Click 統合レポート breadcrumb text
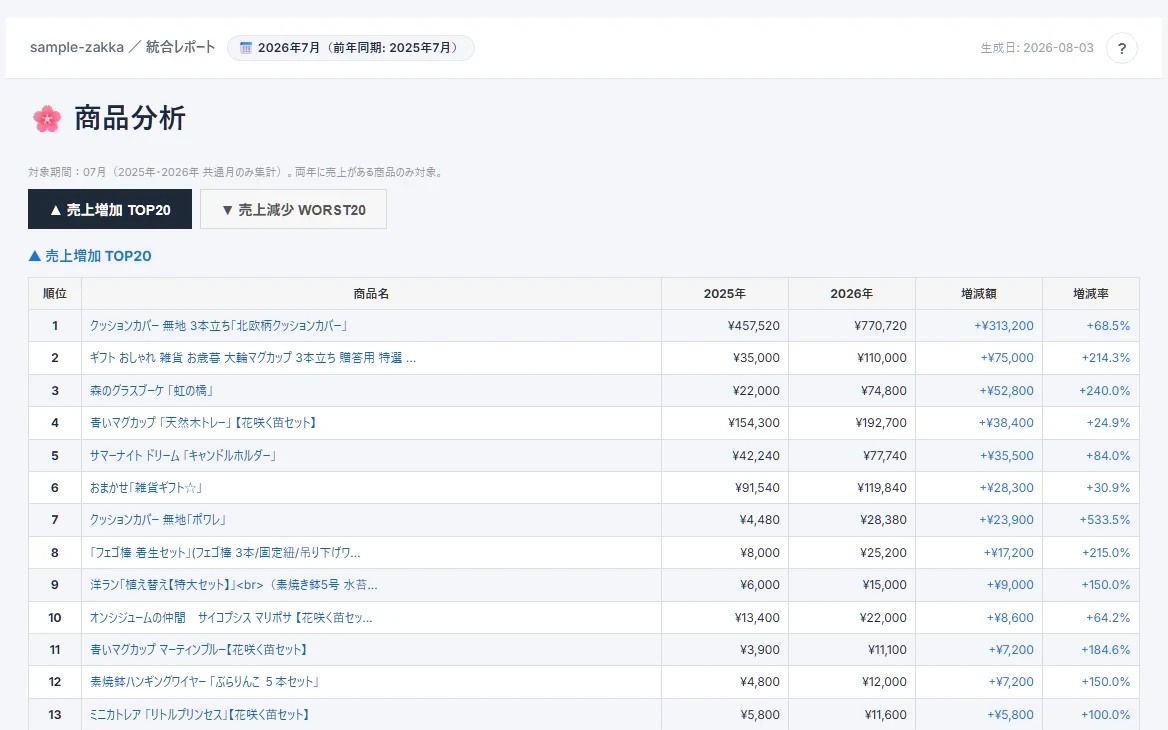Screen dimensions: 1168x730 coord(180,47)
